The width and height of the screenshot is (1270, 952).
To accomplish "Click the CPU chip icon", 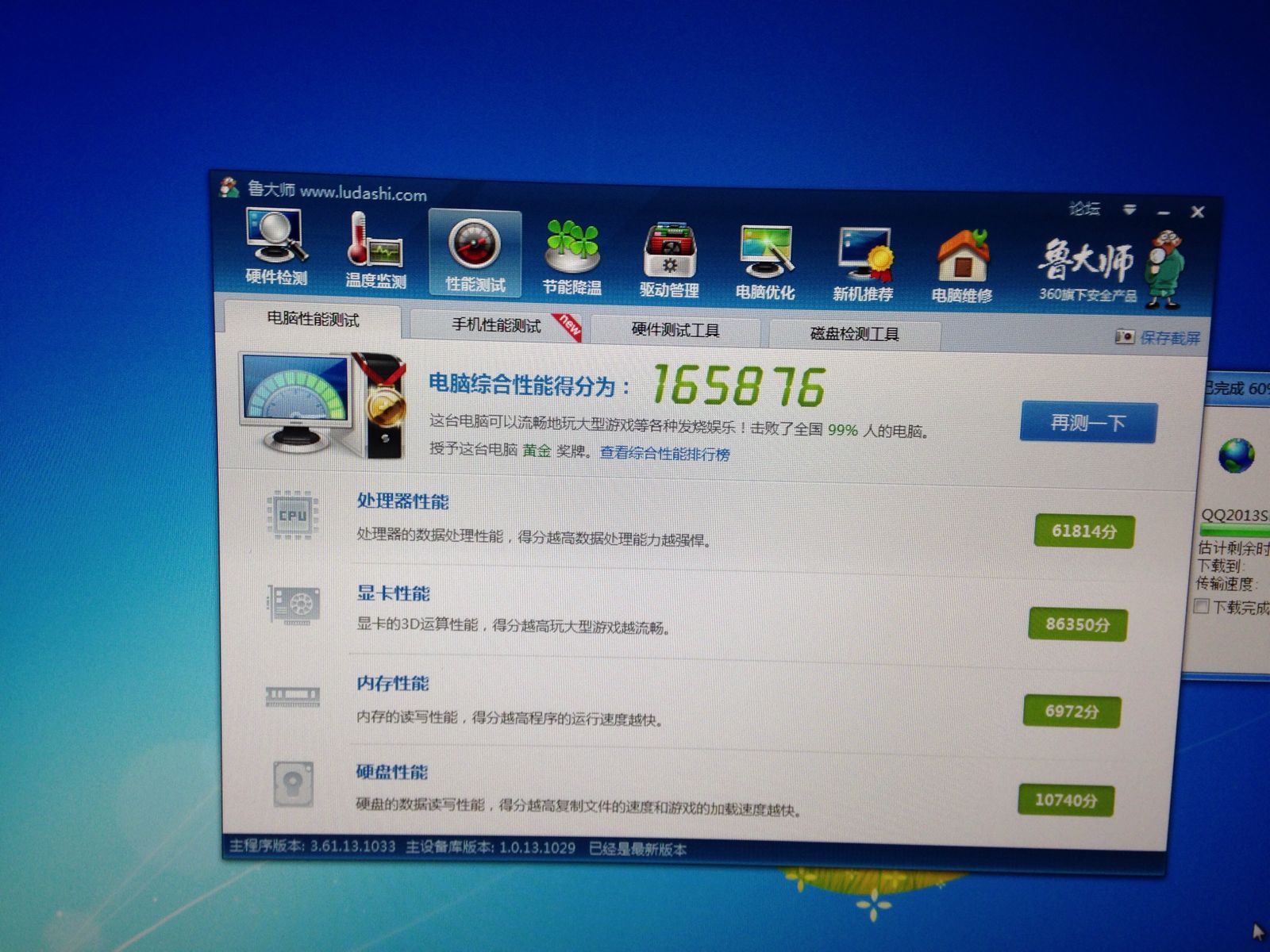I will click(292, 515).
